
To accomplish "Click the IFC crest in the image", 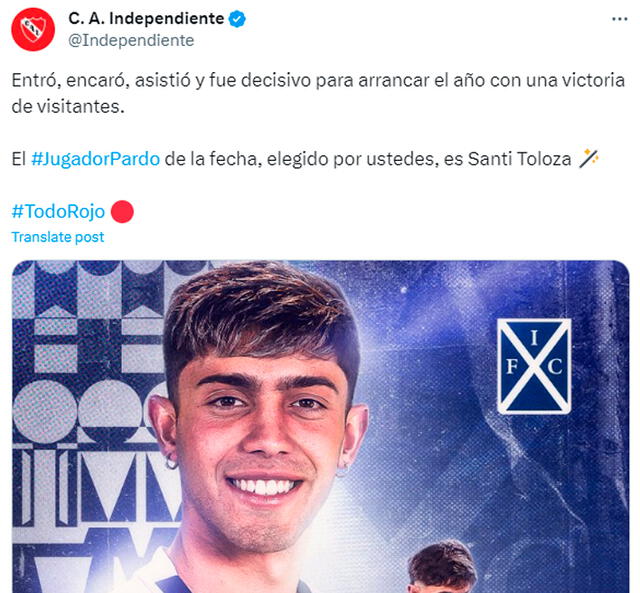I will (534, 366).
